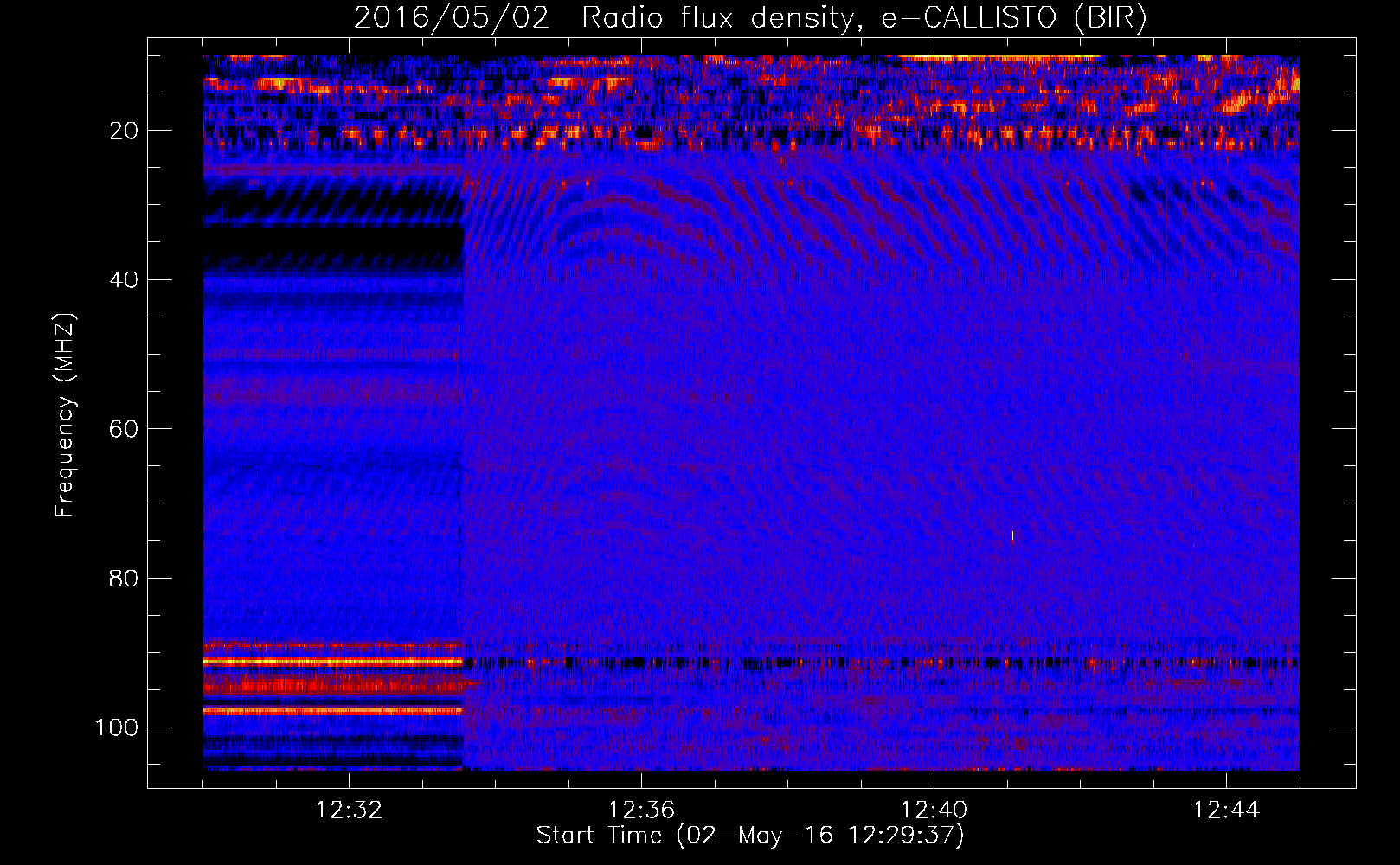Click the 12:40 time tick label
The height and width of the screenshot is (865, 1400).
(934, 811)
